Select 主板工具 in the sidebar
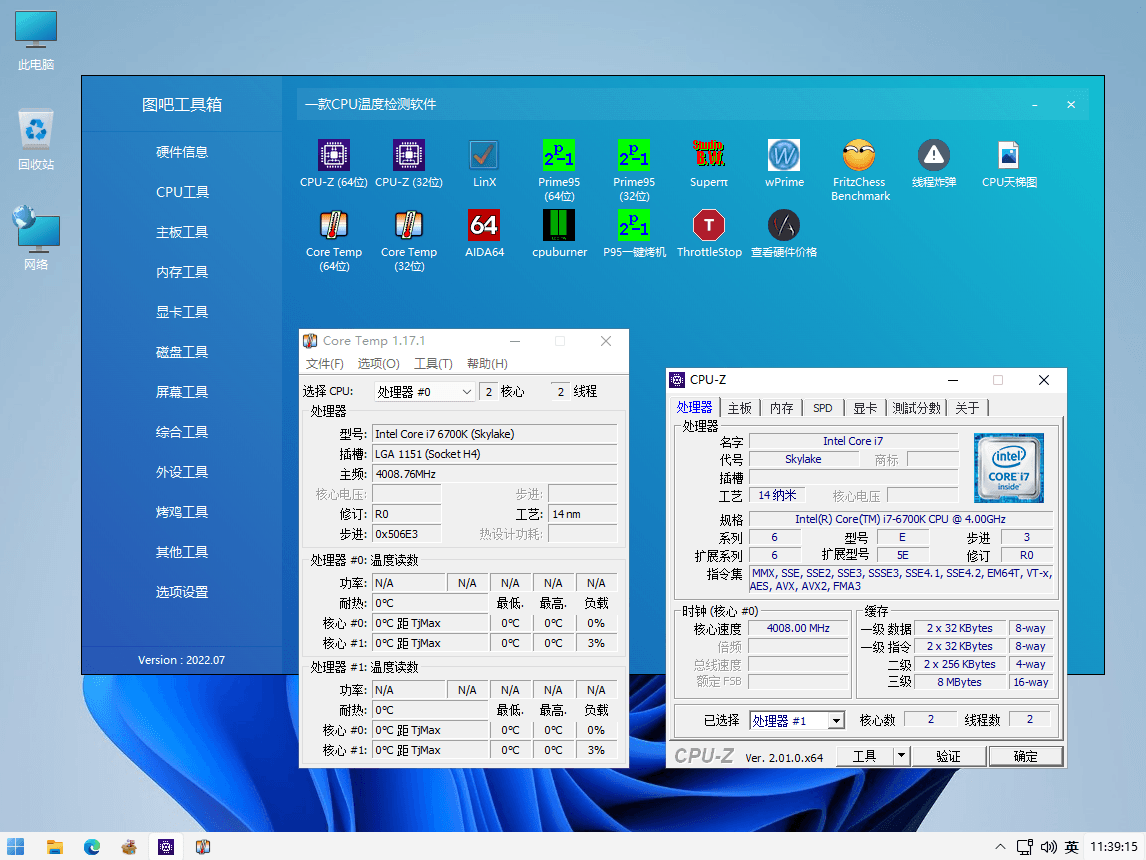Viewport: 1146px width, 860px height. [182, 232]
